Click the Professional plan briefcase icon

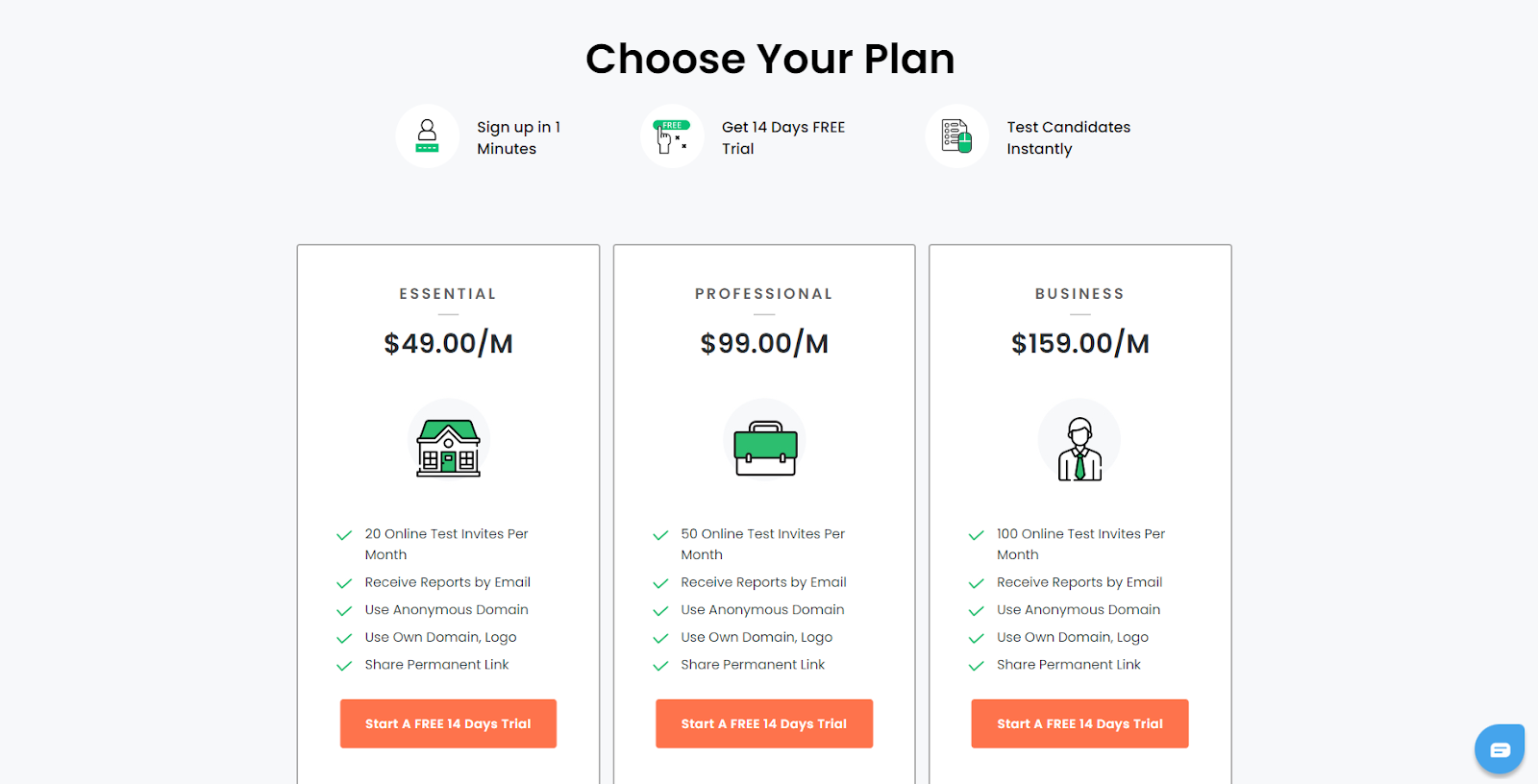(x=765, y=448)
